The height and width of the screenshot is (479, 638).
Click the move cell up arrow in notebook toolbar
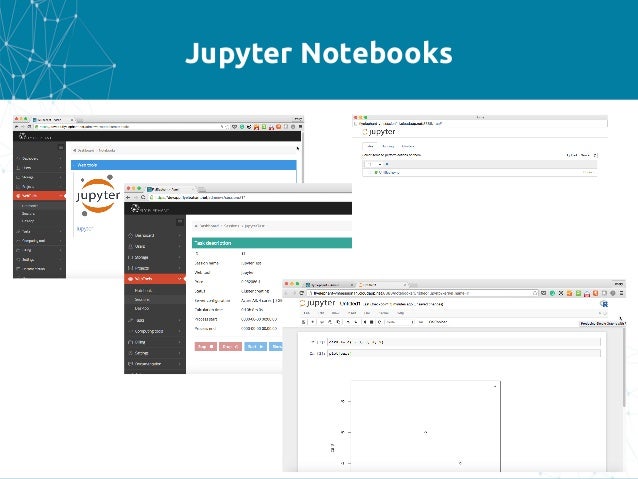(348, 322)
